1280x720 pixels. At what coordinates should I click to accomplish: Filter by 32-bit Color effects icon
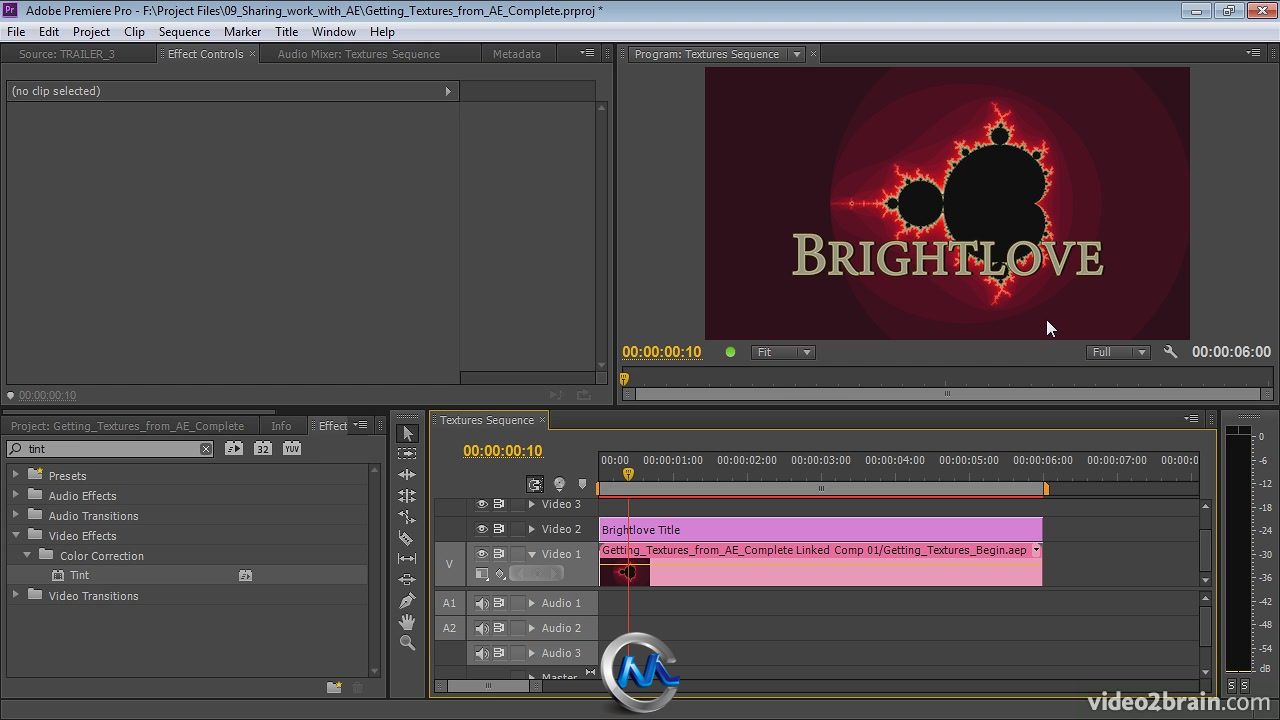[x=262, y=449]
